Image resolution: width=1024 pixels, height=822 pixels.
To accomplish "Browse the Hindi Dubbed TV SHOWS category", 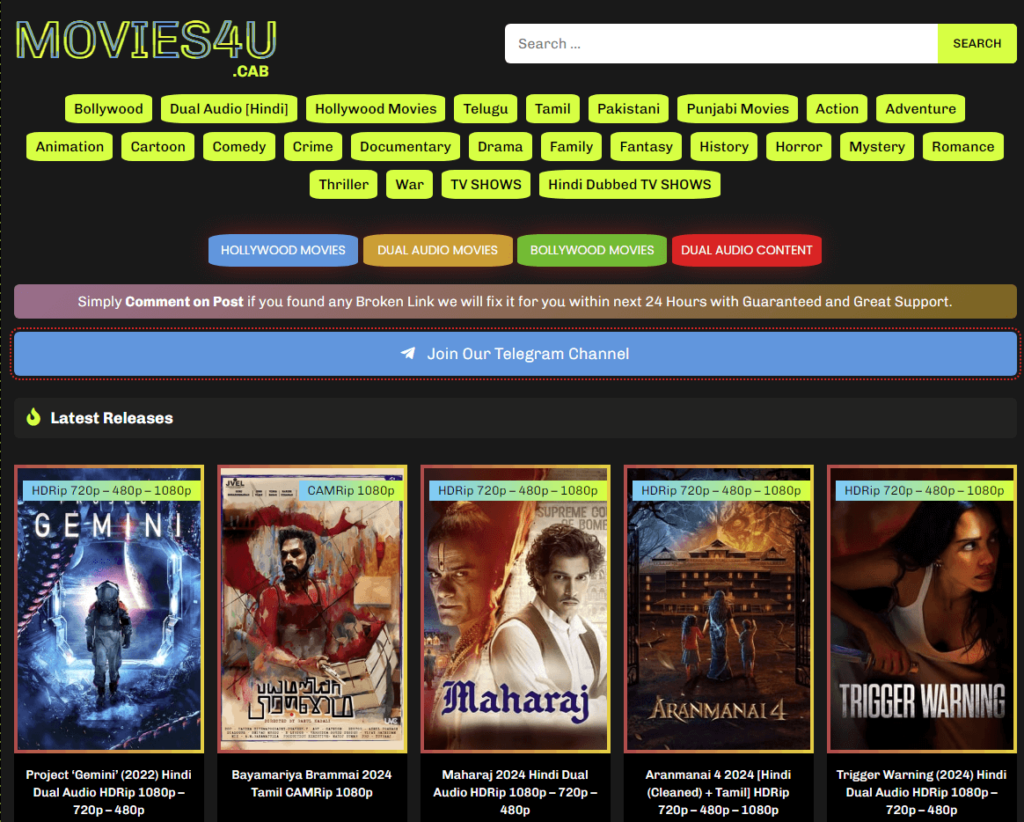I will (629, 185).
